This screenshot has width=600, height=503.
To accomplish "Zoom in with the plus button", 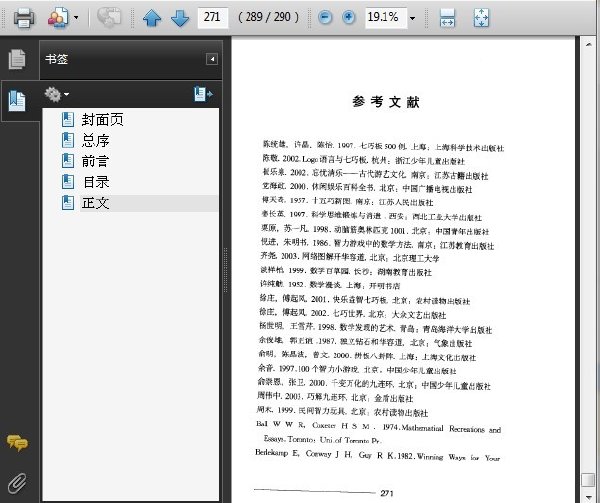I will tap(348, 18).
